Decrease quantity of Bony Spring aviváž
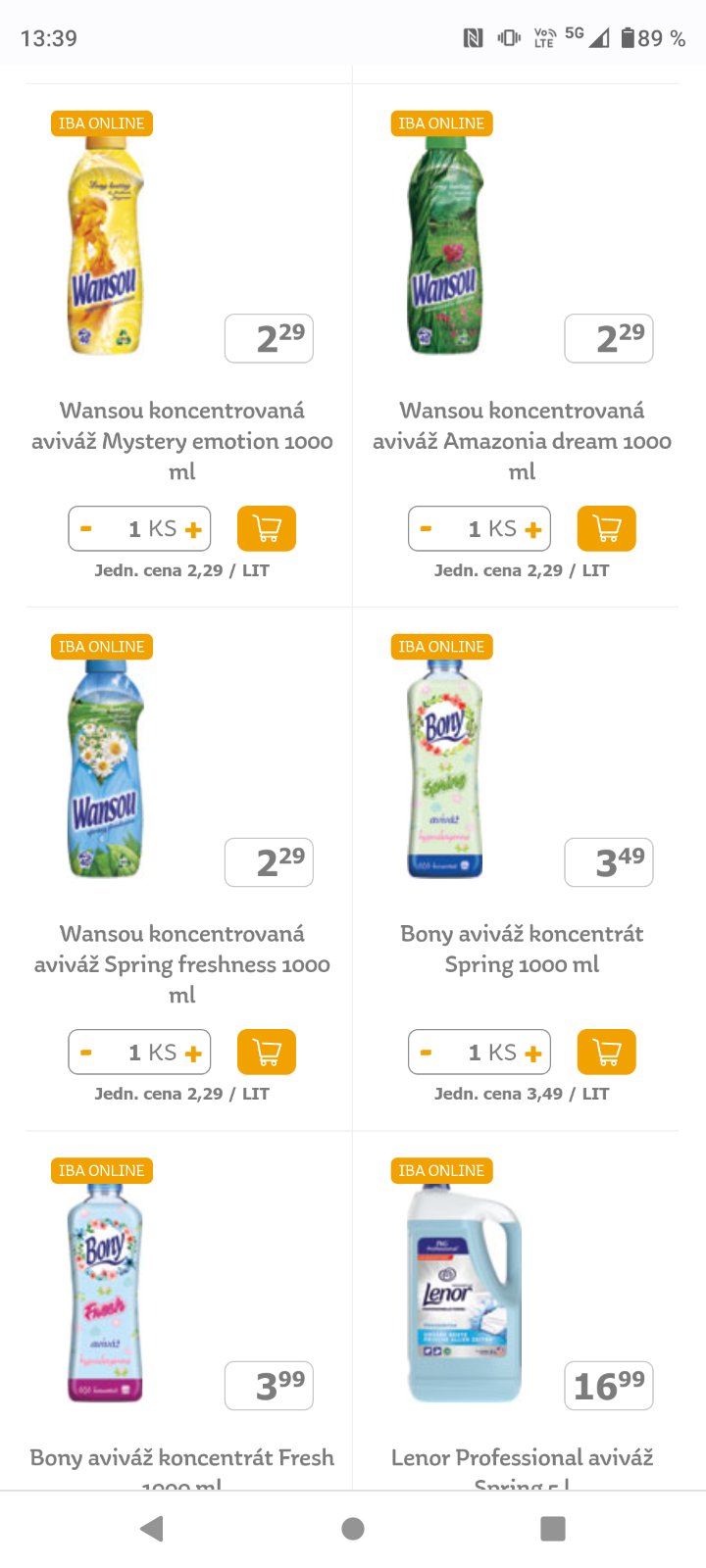This screenshot has width=706, height=1568. coord(426,1053)
